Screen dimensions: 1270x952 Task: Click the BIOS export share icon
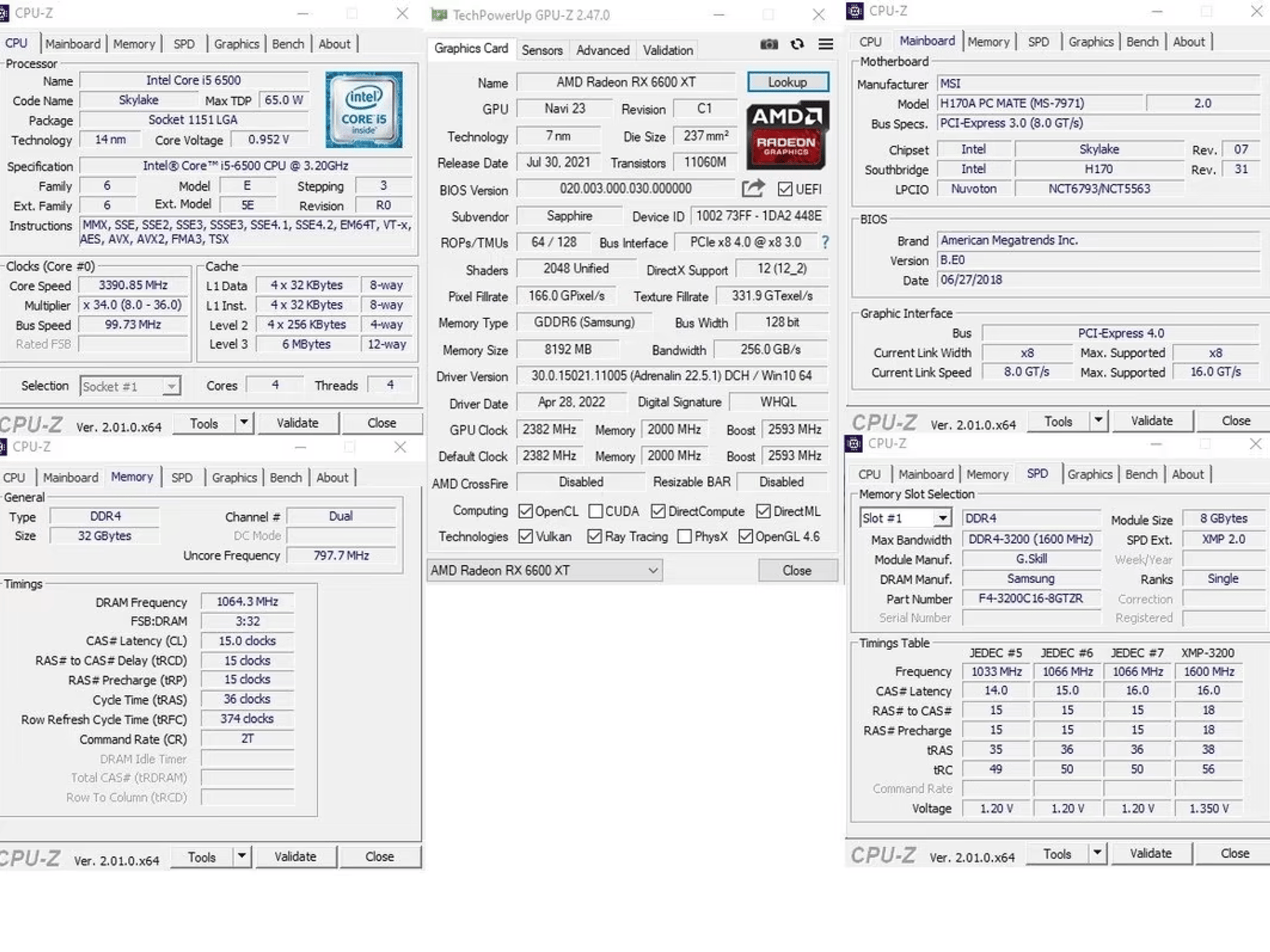[x=753, y=188]
